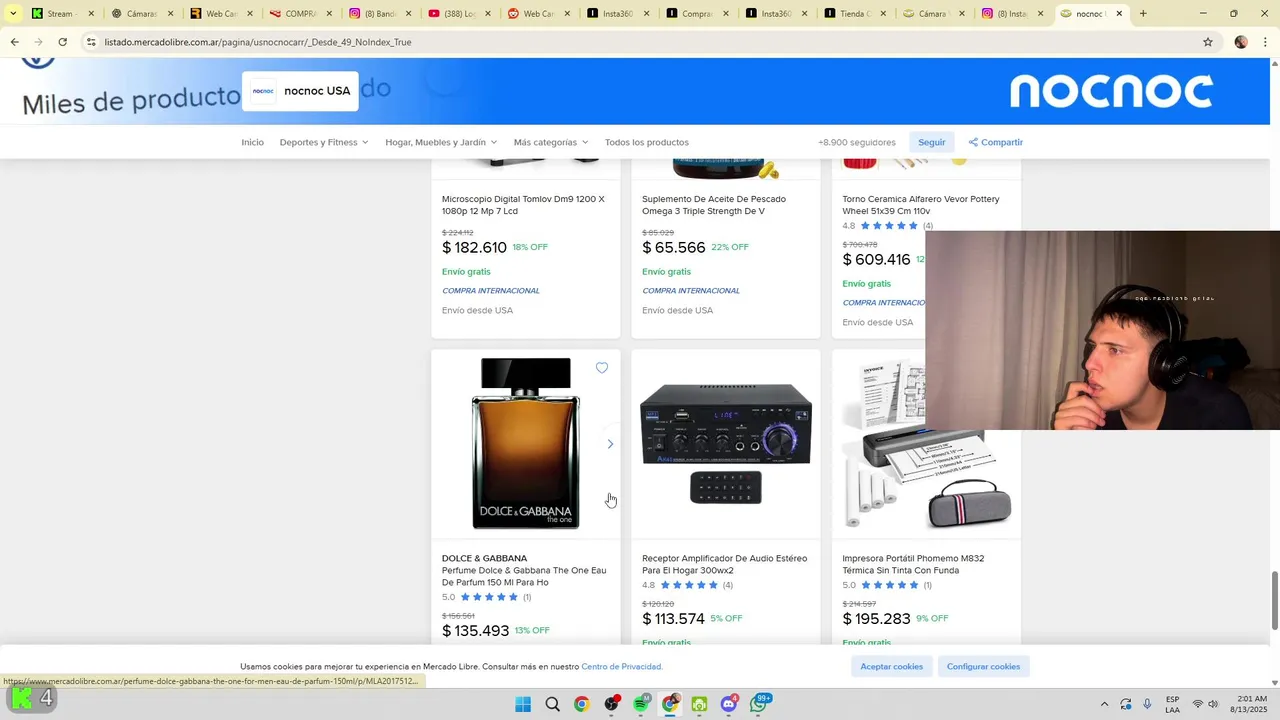Open Impresora Portátil Phomemo M832 listing
This screenshot has height=720, width=1280.
coord(913,564)
